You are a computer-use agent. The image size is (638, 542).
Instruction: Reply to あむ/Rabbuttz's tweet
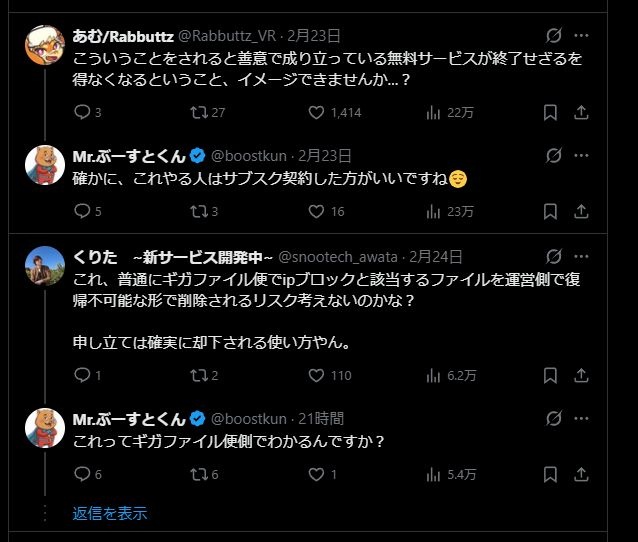click(82, 113)
